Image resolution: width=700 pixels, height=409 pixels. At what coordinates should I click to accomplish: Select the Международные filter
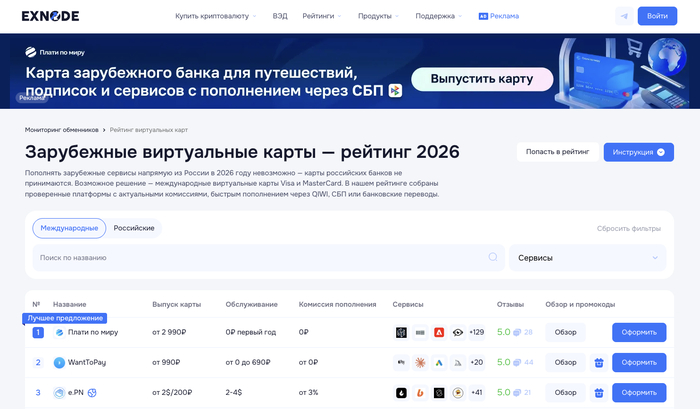69,228
